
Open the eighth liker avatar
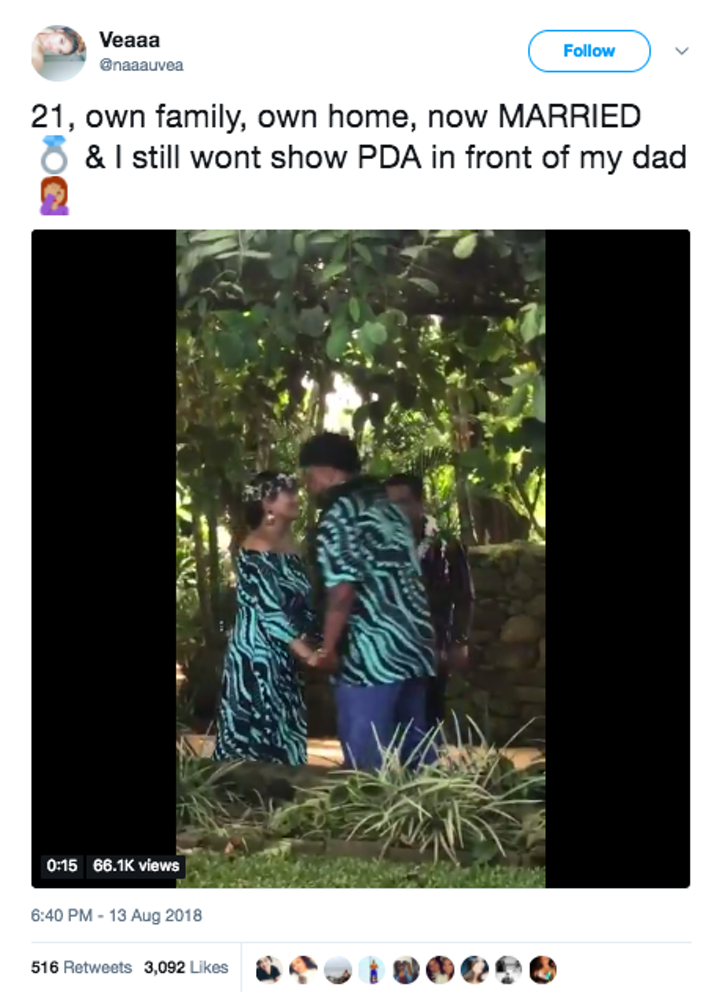(x=508, y=969)
